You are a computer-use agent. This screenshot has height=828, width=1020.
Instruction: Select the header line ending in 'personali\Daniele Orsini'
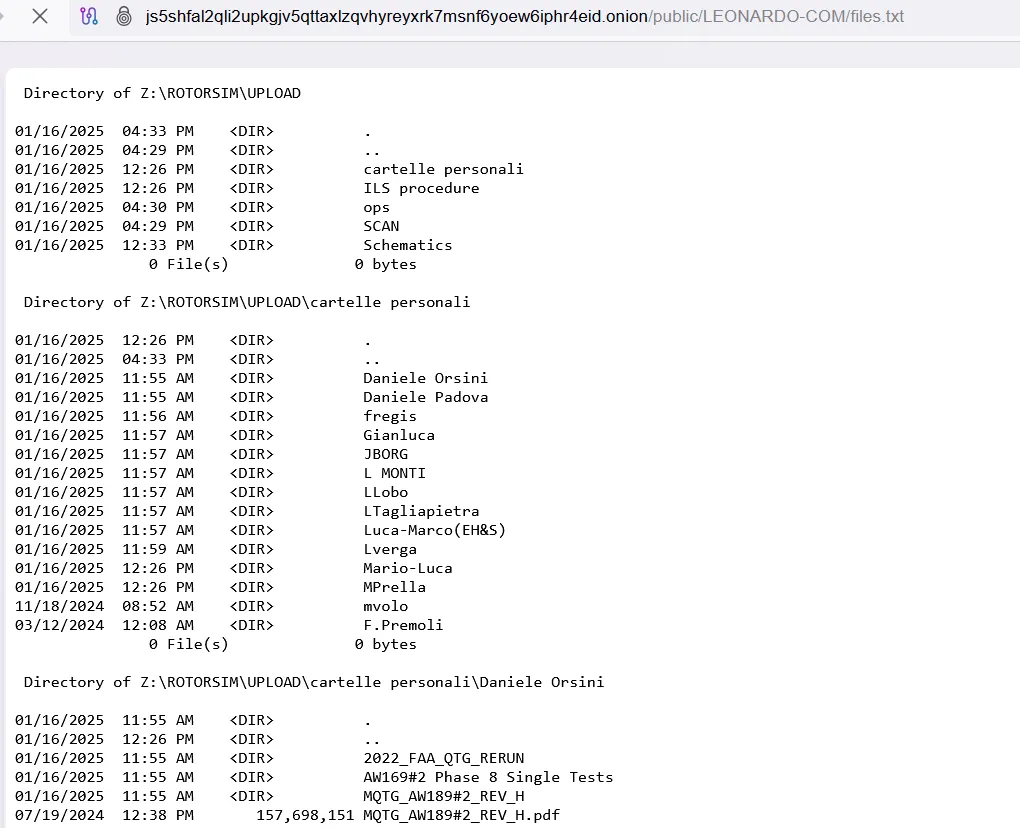[314, 682]
